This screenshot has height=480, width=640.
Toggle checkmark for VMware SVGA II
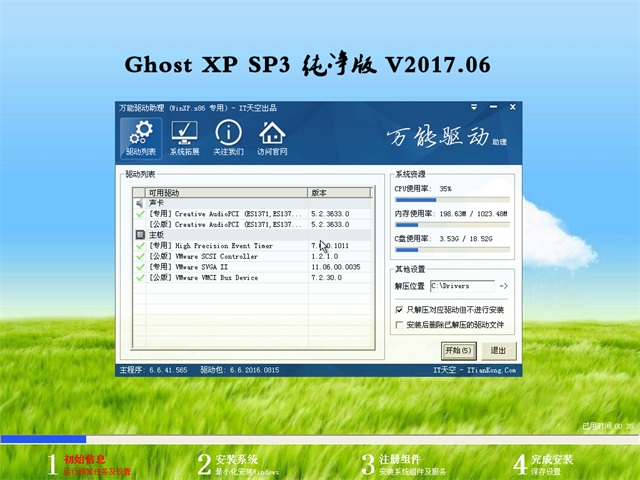point(140,267)
